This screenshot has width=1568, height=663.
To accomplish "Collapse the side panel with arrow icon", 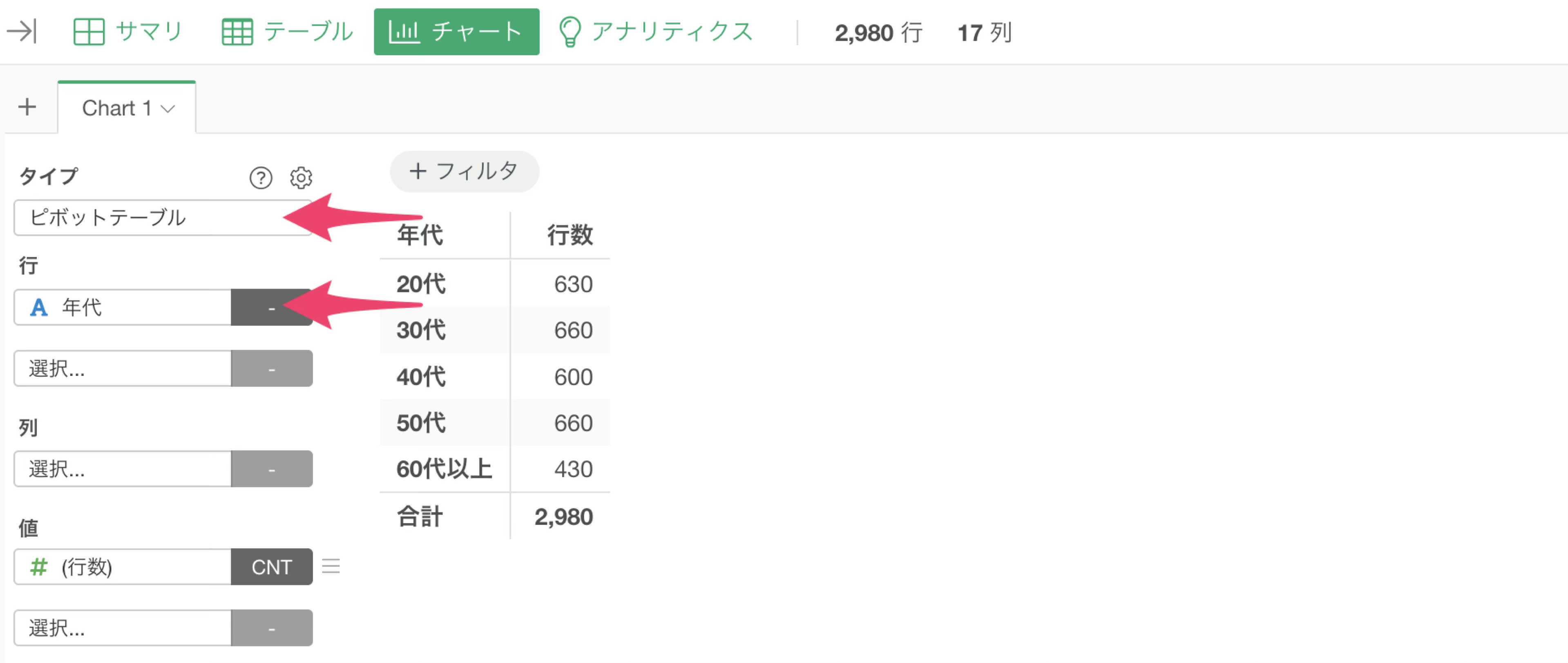I will [22, 31].
